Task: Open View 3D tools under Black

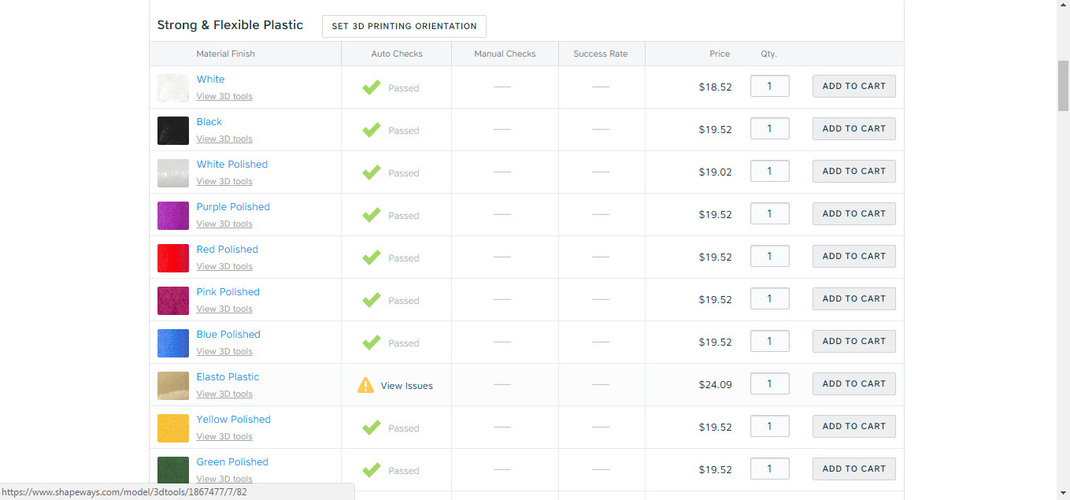Action: [225, 138]
